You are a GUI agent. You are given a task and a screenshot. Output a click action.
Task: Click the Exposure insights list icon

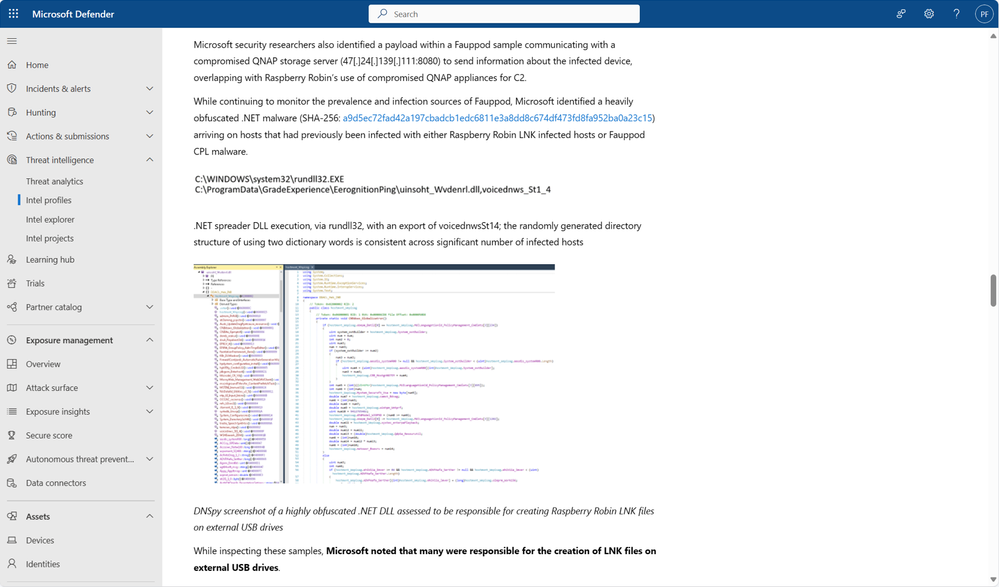tap(12, 412)
